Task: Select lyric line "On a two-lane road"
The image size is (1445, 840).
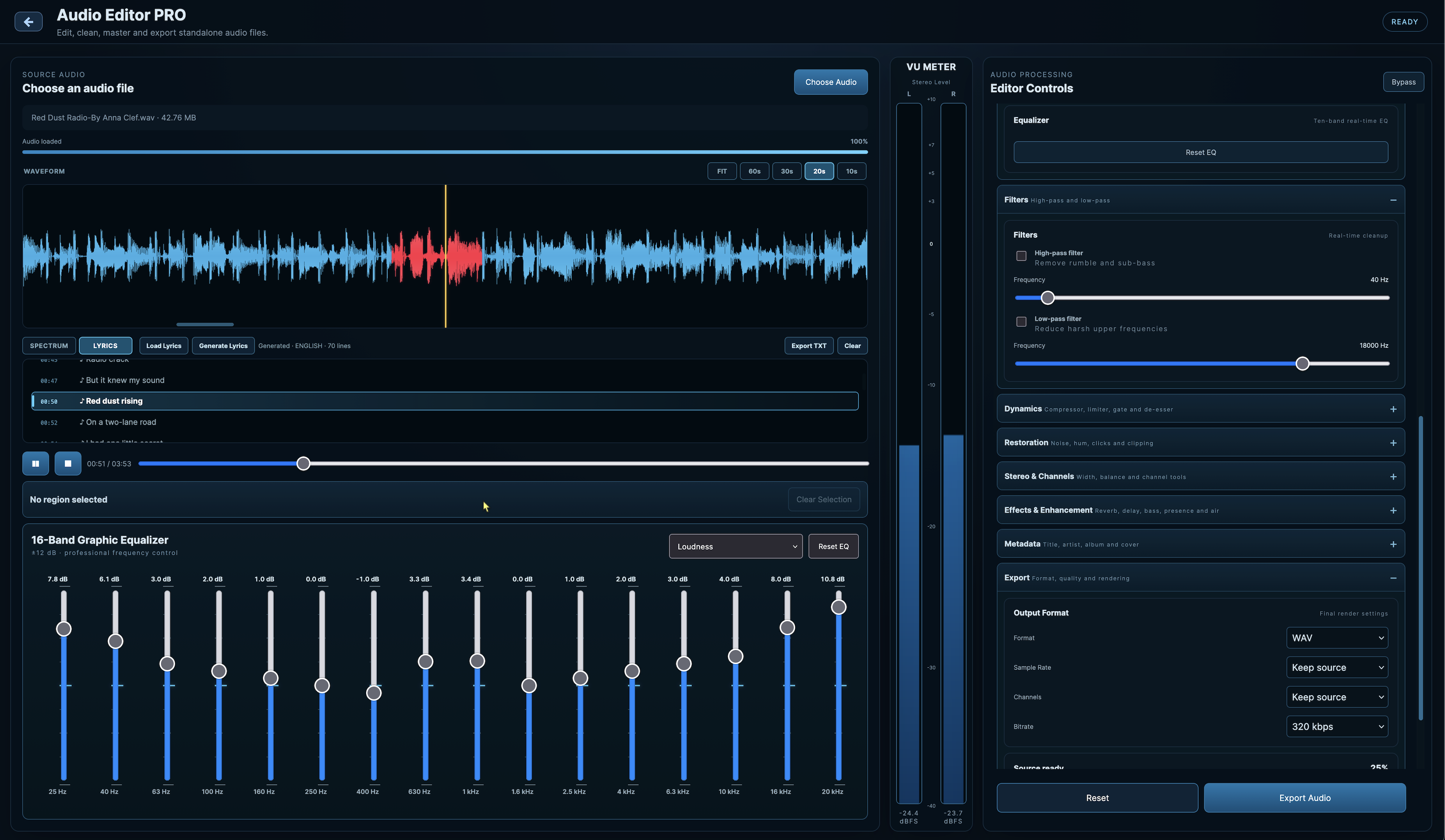Action: [x=445, y=422]
